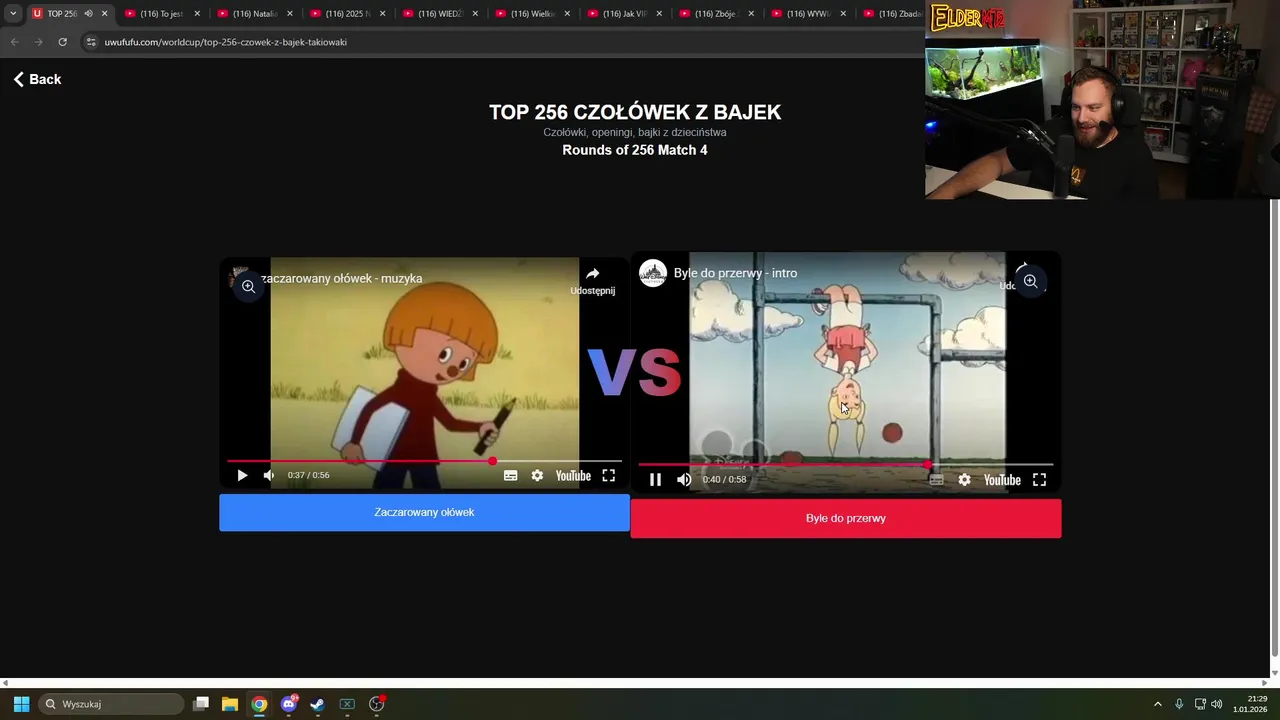The image size is (1280, 720).
Task: Open settings gear on left video
Action: pos(537,476)
